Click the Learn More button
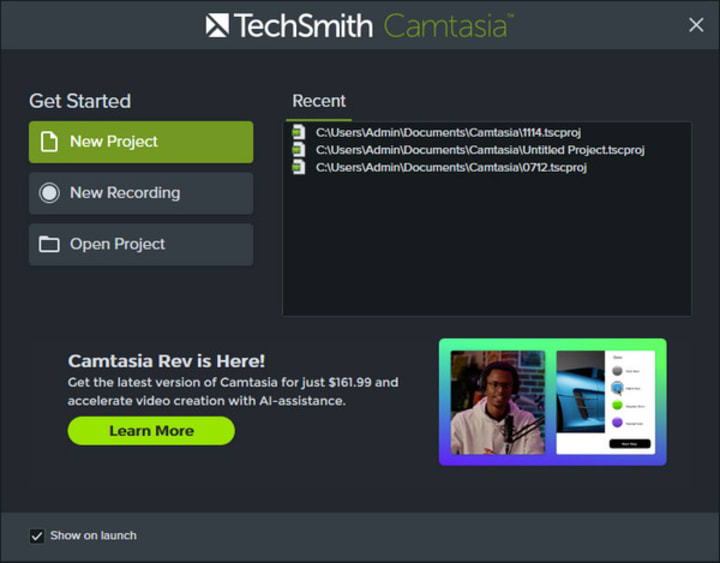 (151, 431)
